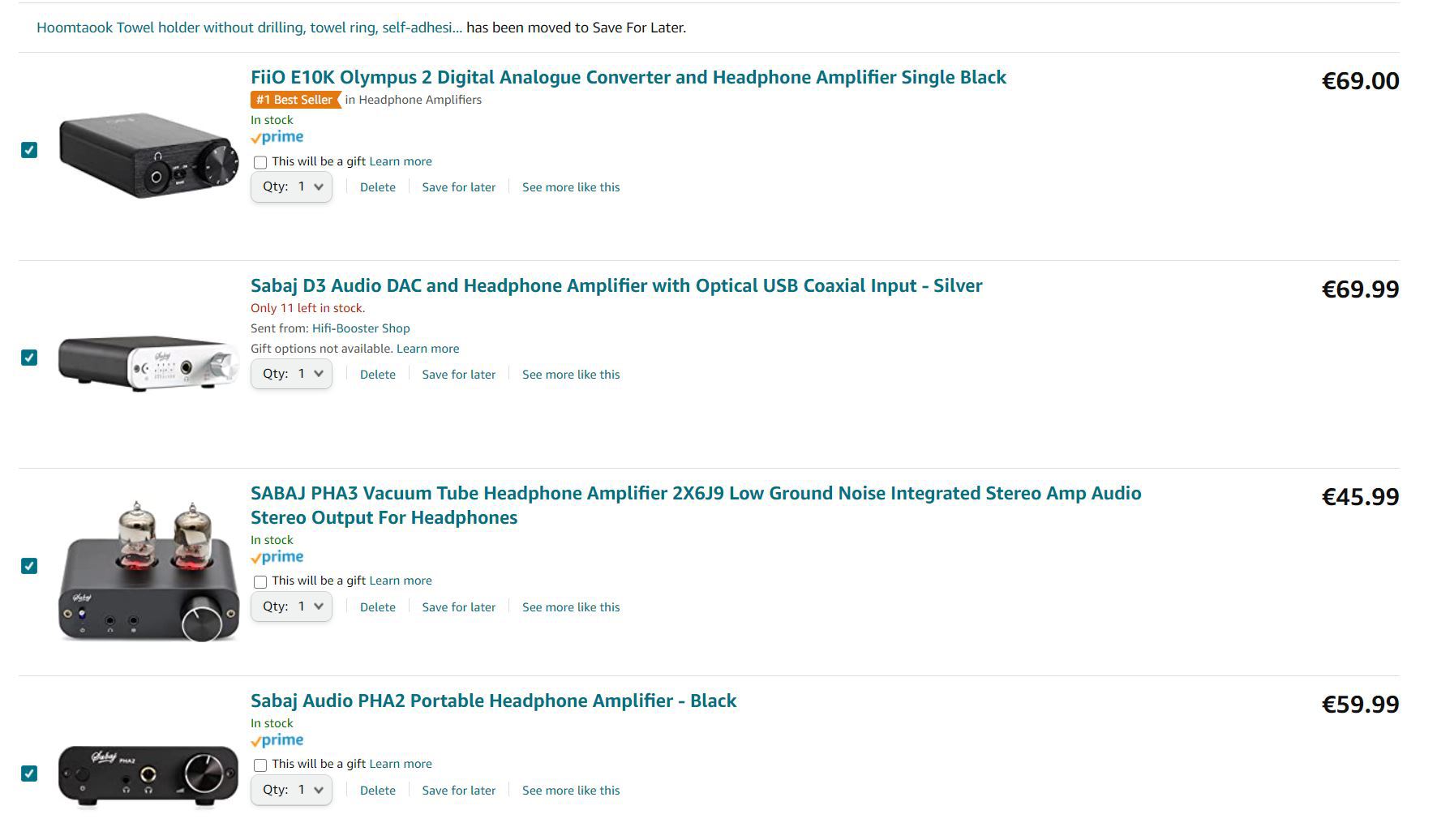1437x840 pixels.
Task: Save the Sabaj D3 DAC for later
Action: pos(458,375)
